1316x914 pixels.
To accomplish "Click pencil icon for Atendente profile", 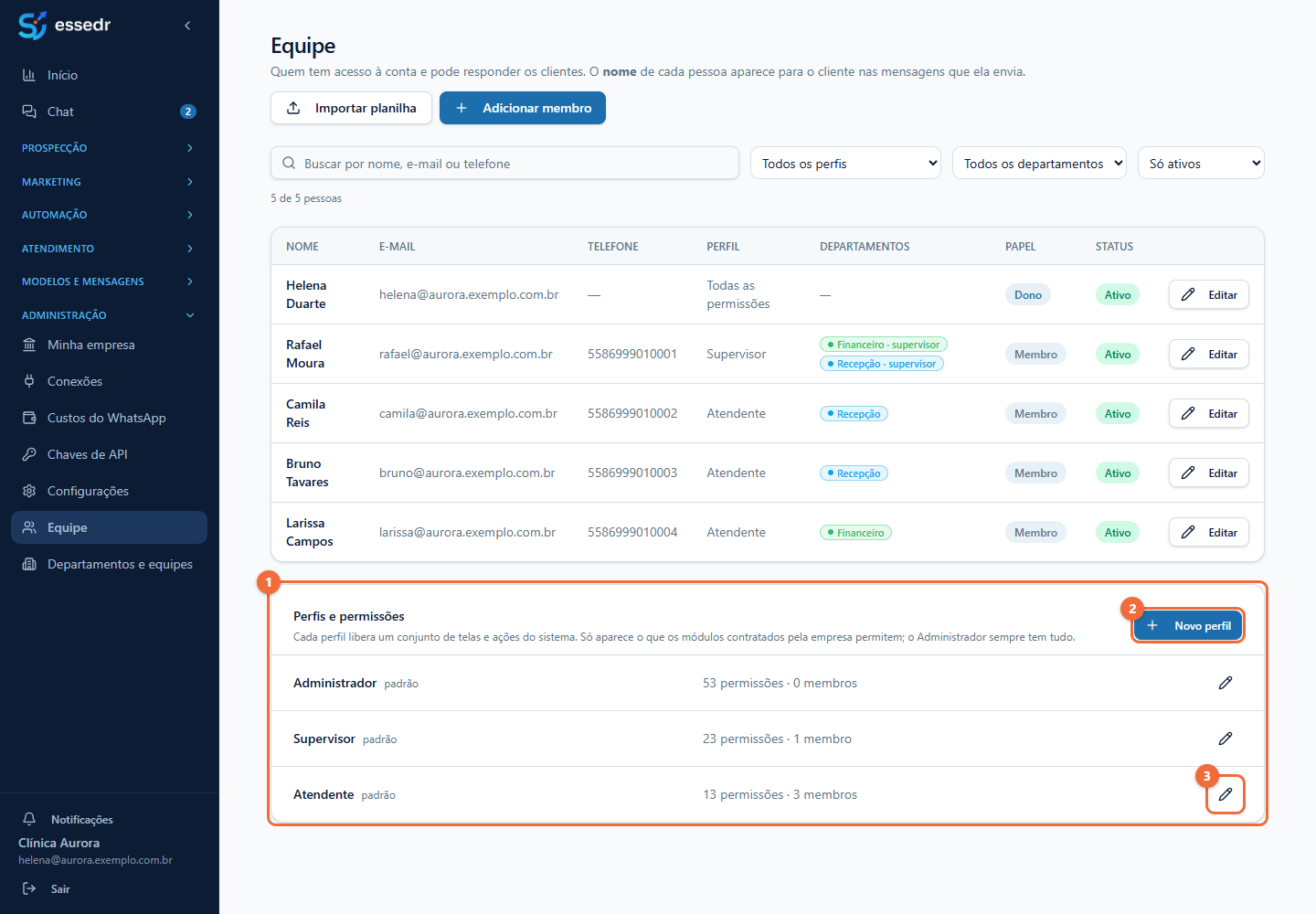I will [x=1226, y=794].
